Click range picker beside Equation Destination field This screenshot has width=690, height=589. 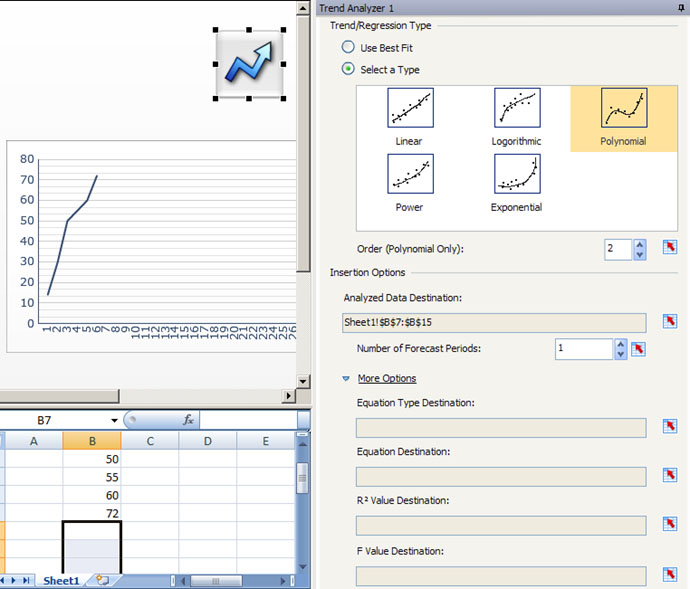point(670,476)
